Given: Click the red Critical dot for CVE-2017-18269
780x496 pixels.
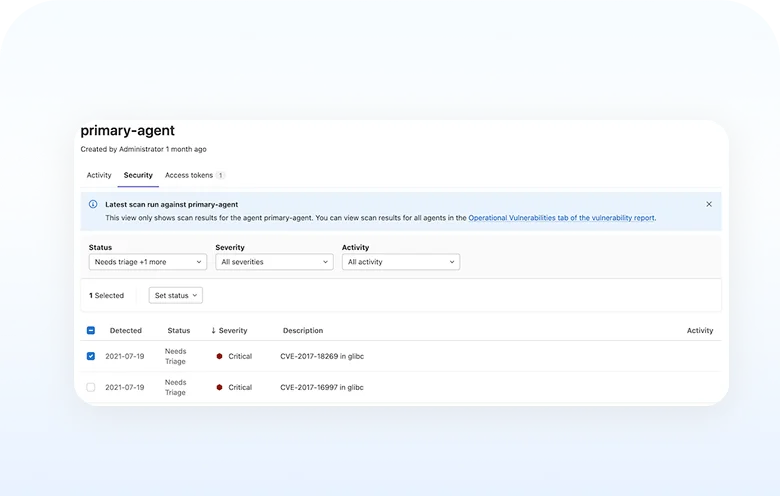Looking at the screenshot, I should point(219,357).
